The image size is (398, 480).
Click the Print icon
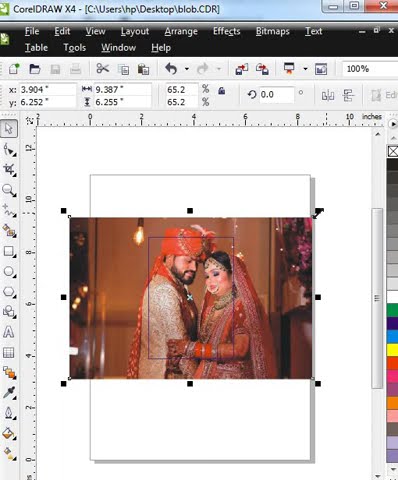tap(76, 69)
